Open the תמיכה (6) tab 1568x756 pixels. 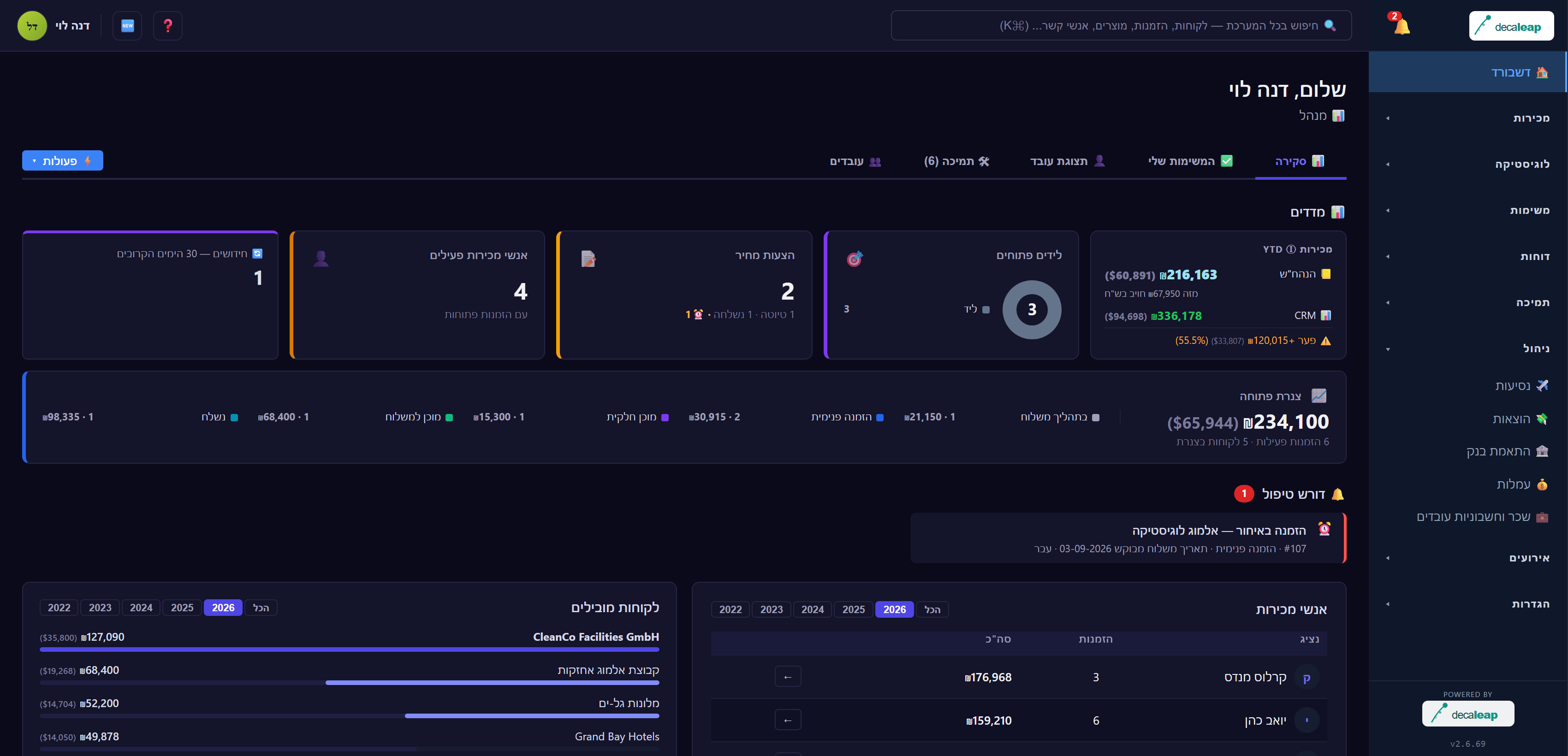[957, 161]
